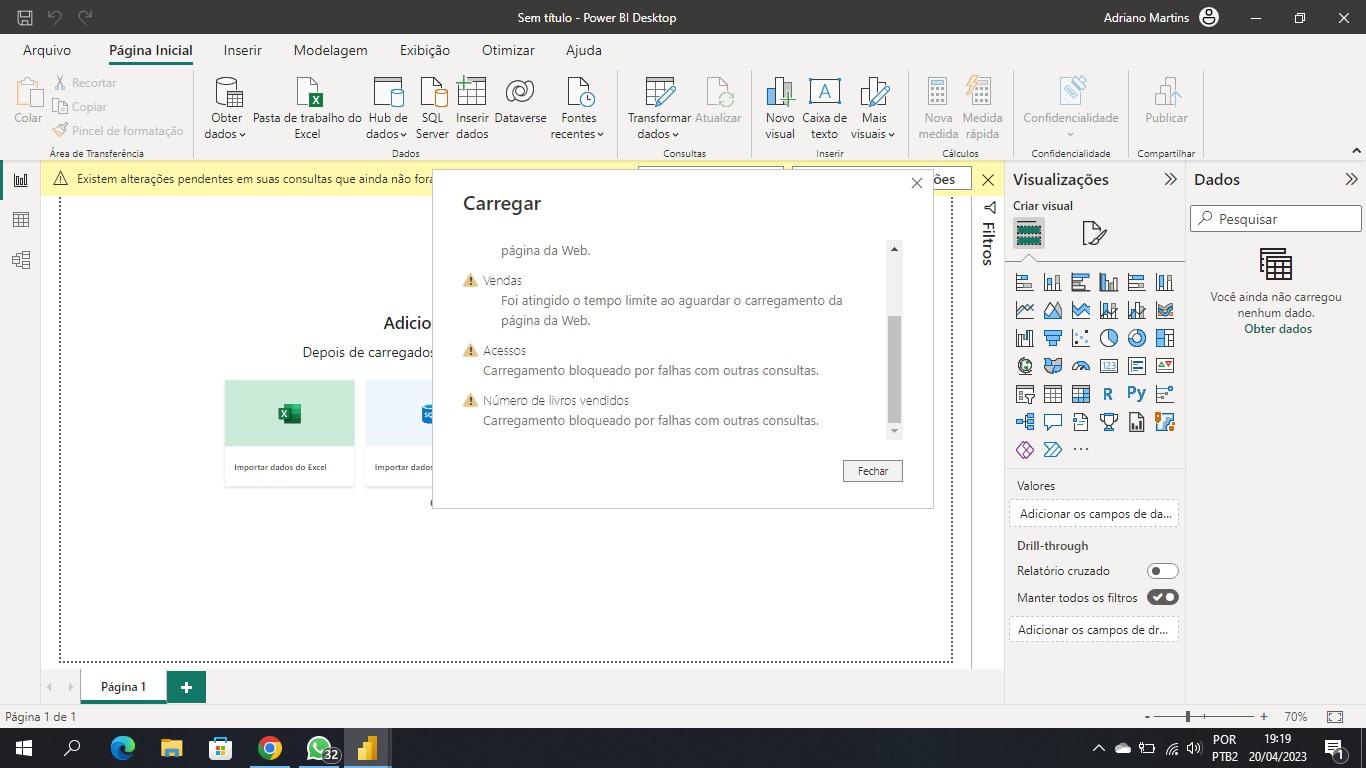Add an R script visual
Screen dimensions: 1366x768
1109,394
